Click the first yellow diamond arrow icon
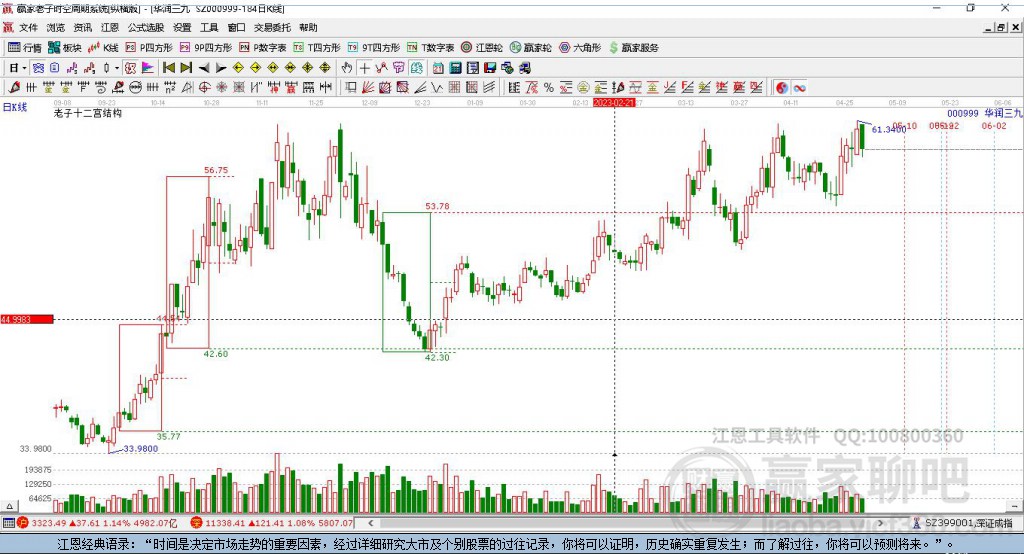 pos(238,68)
